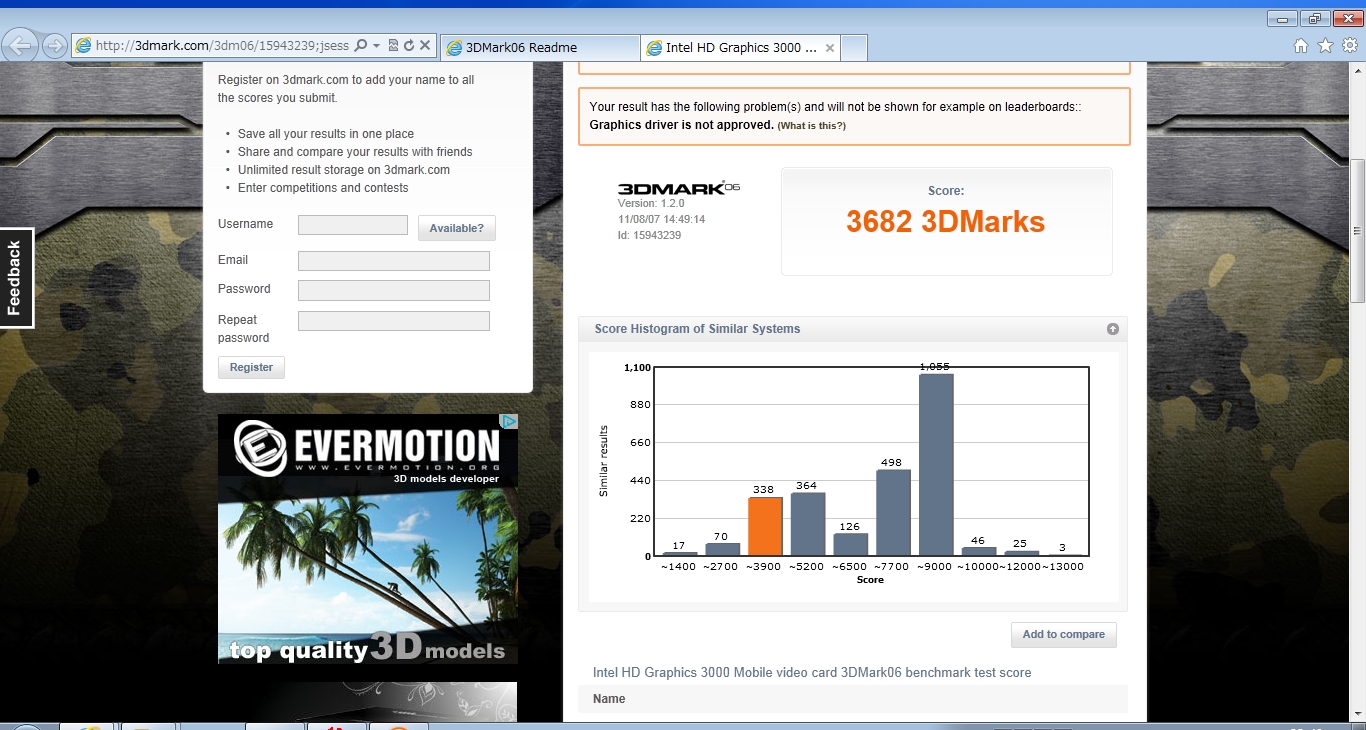This screenshot has width=1366, height=730.
Task: Click 'Save all your results in one place'
Action: (x=326, y=134)
